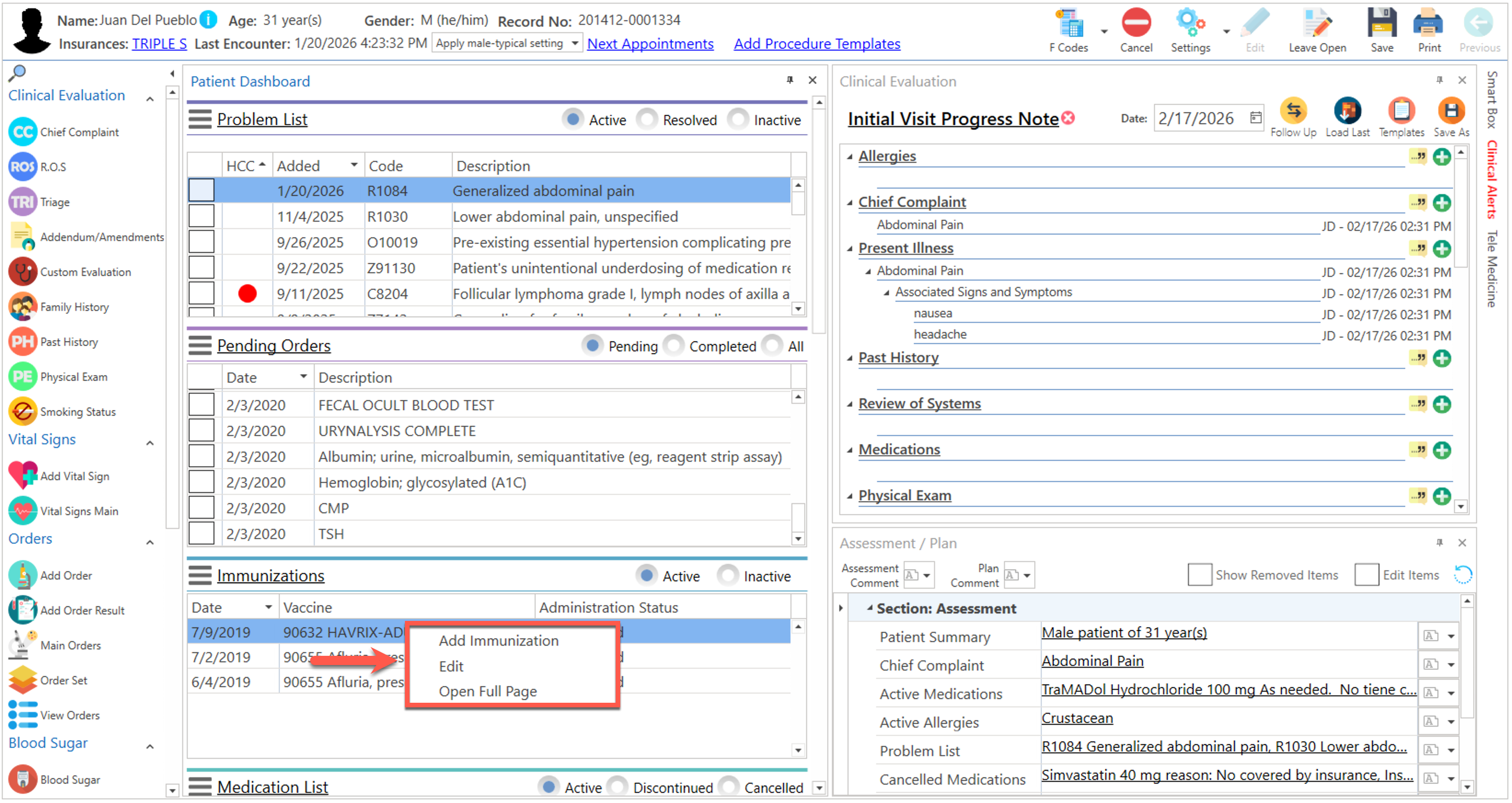Select Open Full Page in the context menu
The width and height of the screenshot is (1512, 803).
pos(488,692)
